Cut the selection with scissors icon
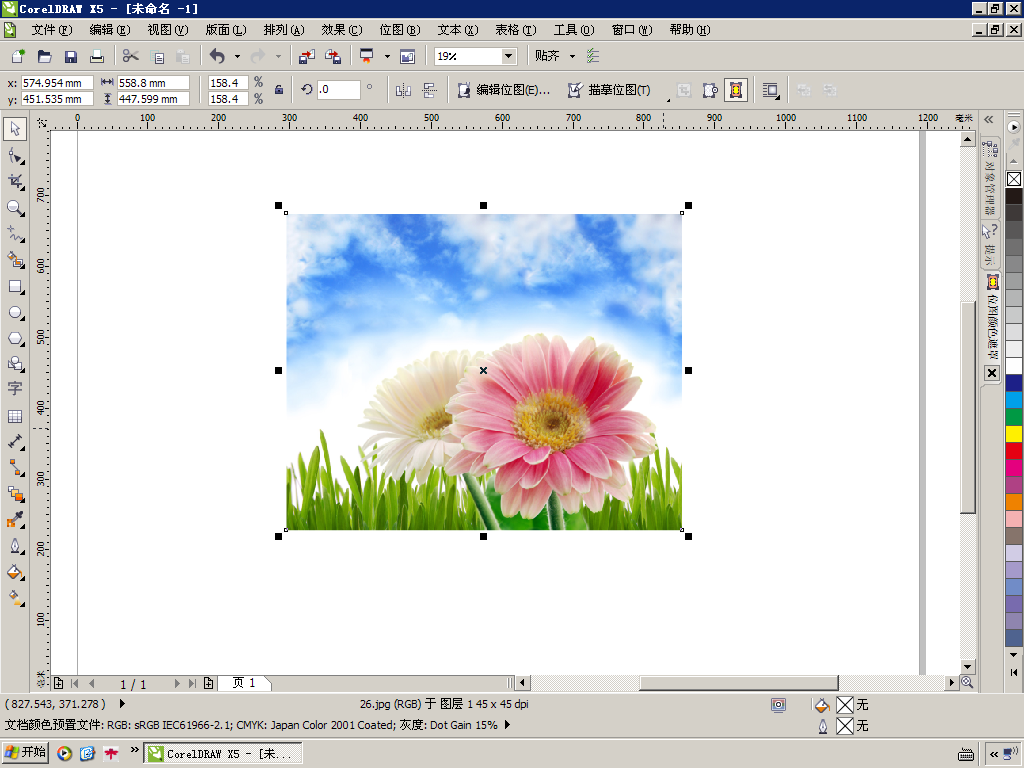Viewport: 1024px width, 768px height. (131, 56)
